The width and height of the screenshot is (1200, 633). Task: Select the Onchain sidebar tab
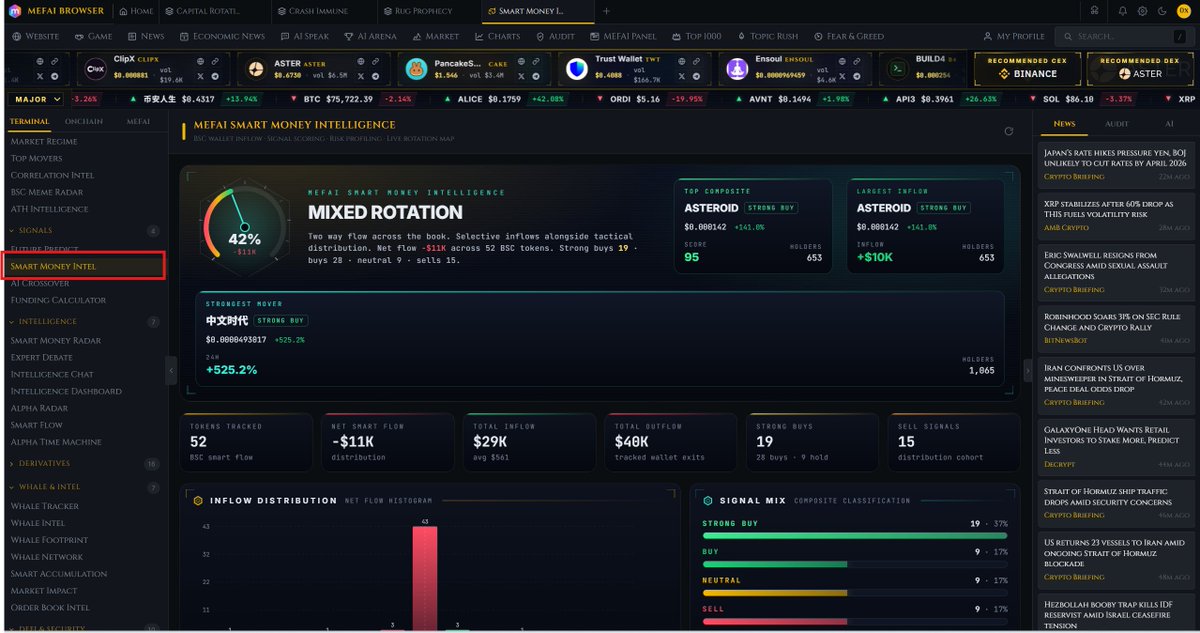click(85, 122)
